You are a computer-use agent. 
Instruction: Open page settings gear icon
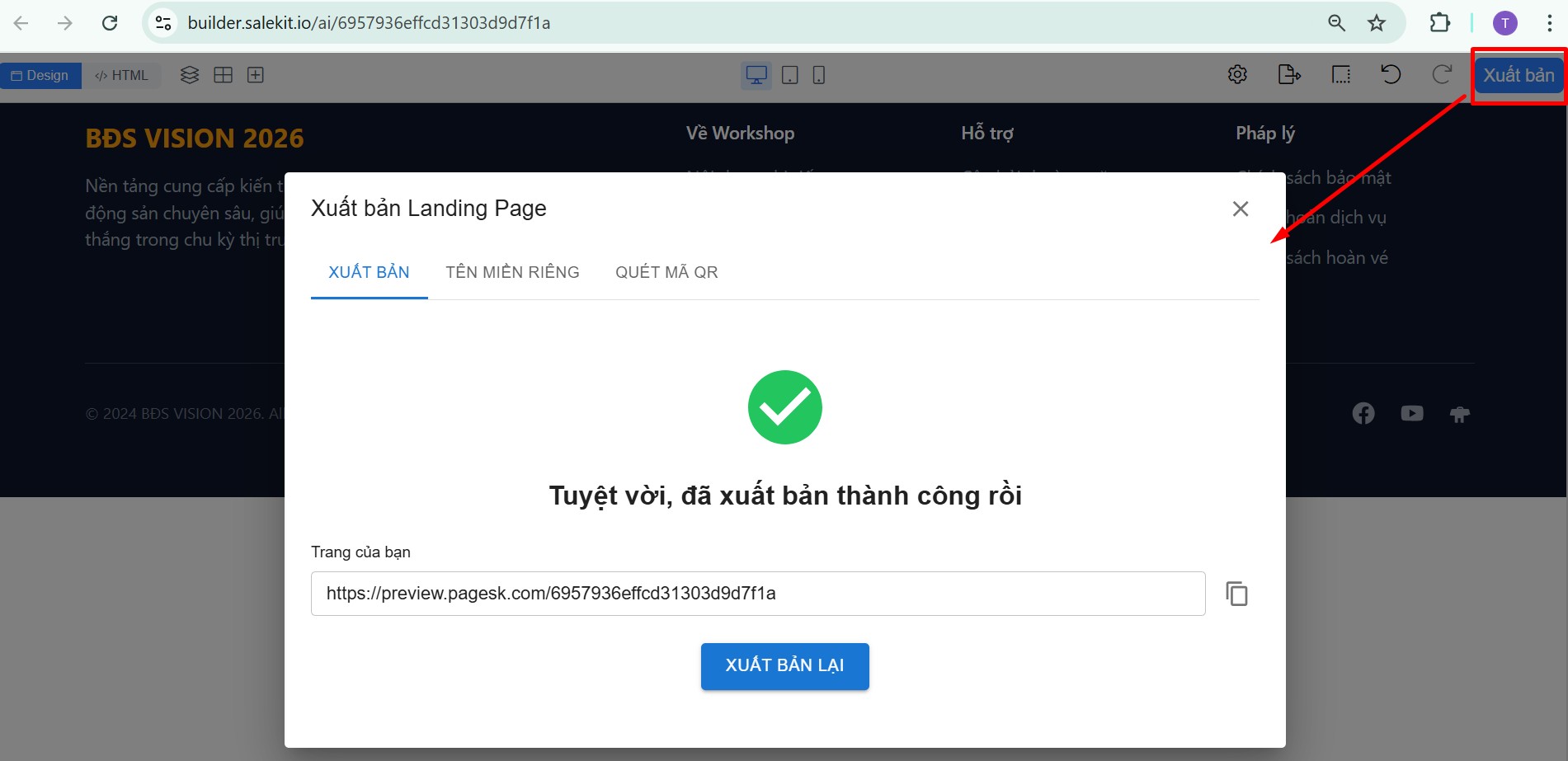[x=1237, y=75]
